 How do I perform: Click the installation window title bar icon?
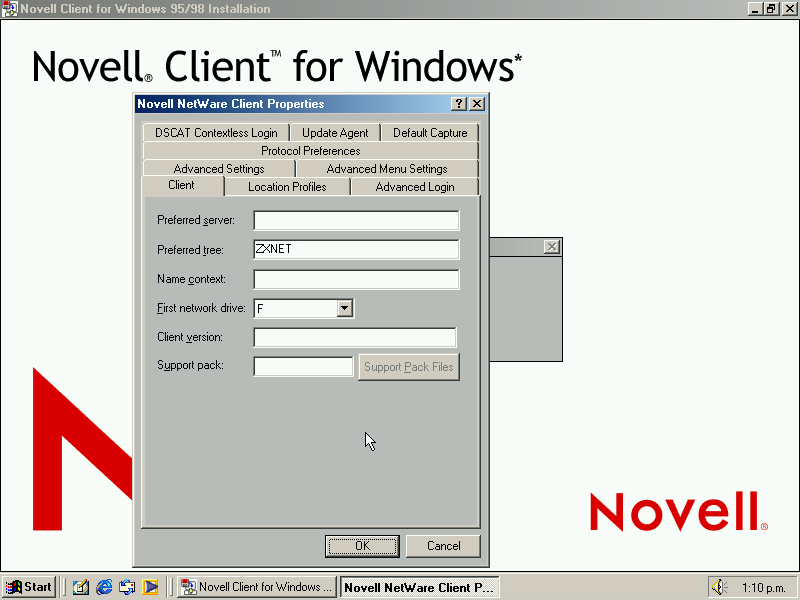pos(10,9)
